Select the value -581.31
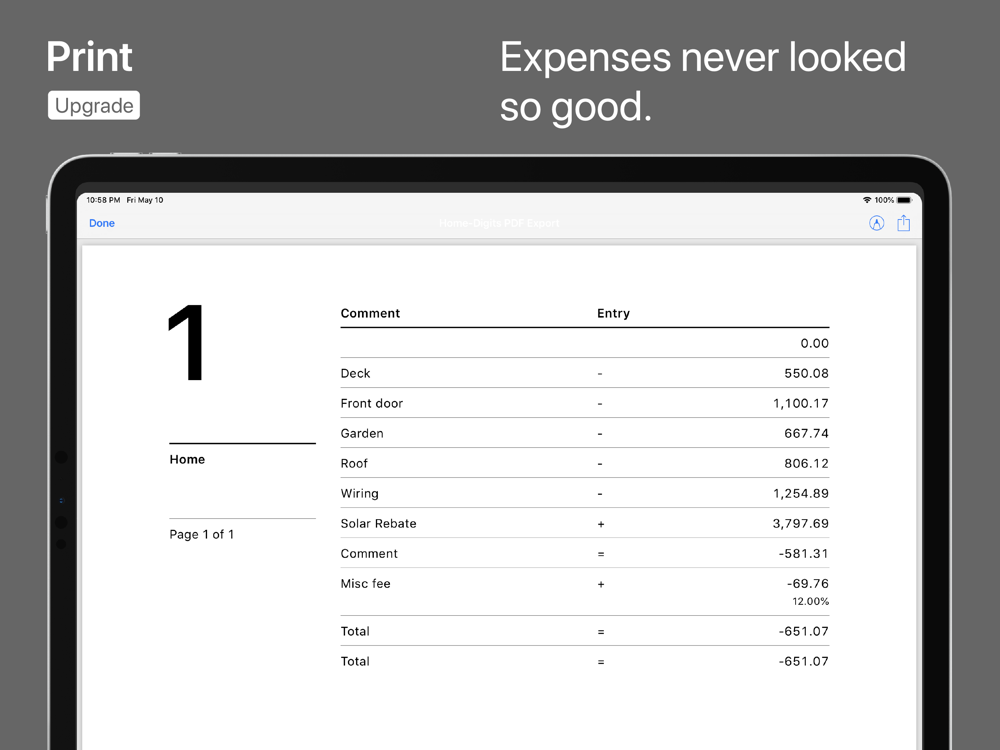 [x=804, y=554]
